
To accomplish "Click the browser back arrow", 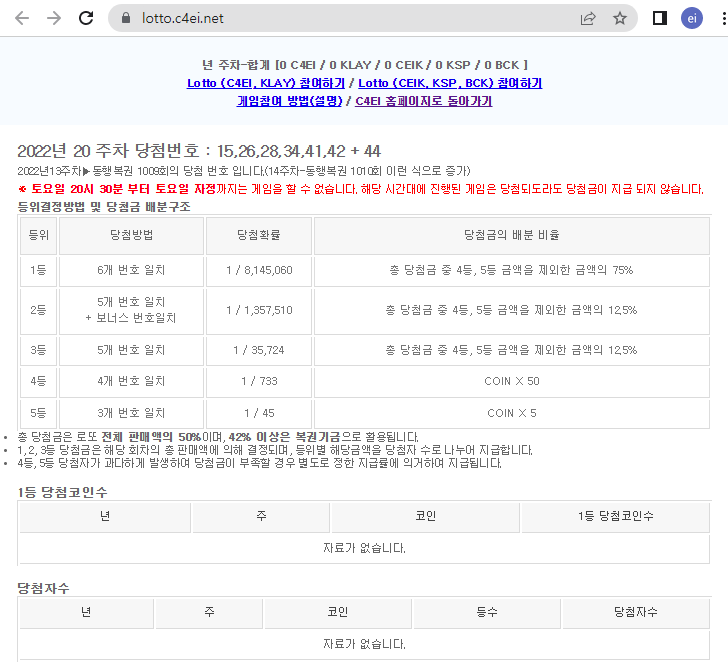I will 22,18.
